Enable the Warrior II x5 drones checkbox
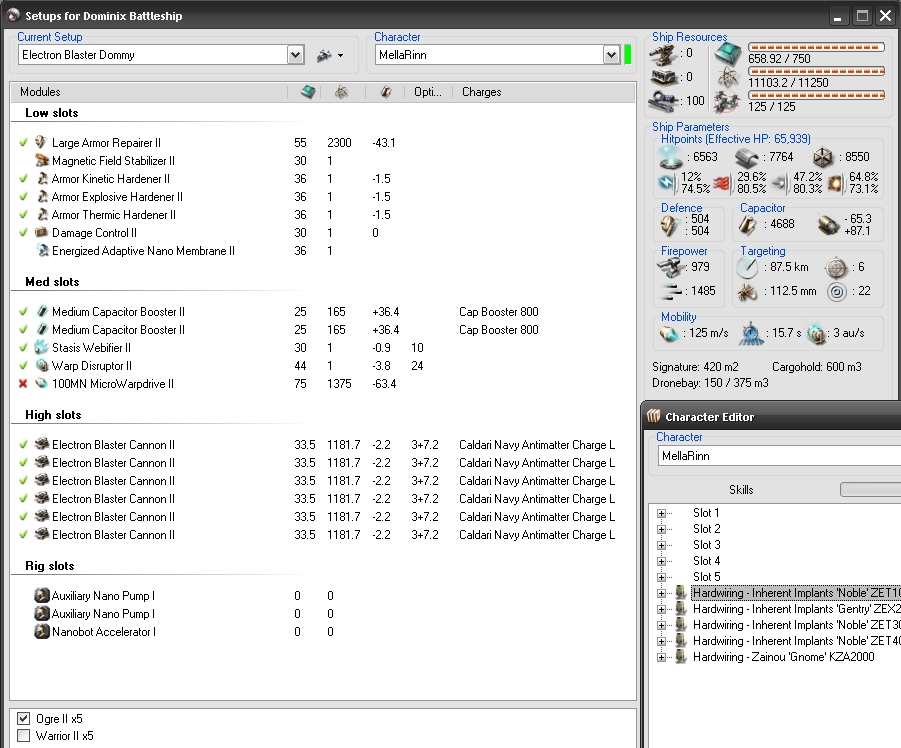This screenshot has width=901, height=748. [24, 736]
